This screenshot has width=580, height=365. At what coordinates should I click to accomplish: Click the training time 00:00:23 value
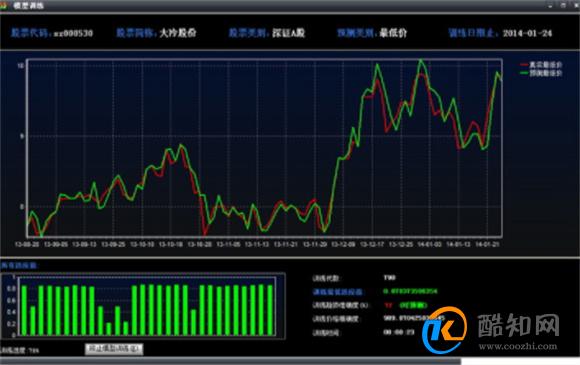click(x=399, y=332)
